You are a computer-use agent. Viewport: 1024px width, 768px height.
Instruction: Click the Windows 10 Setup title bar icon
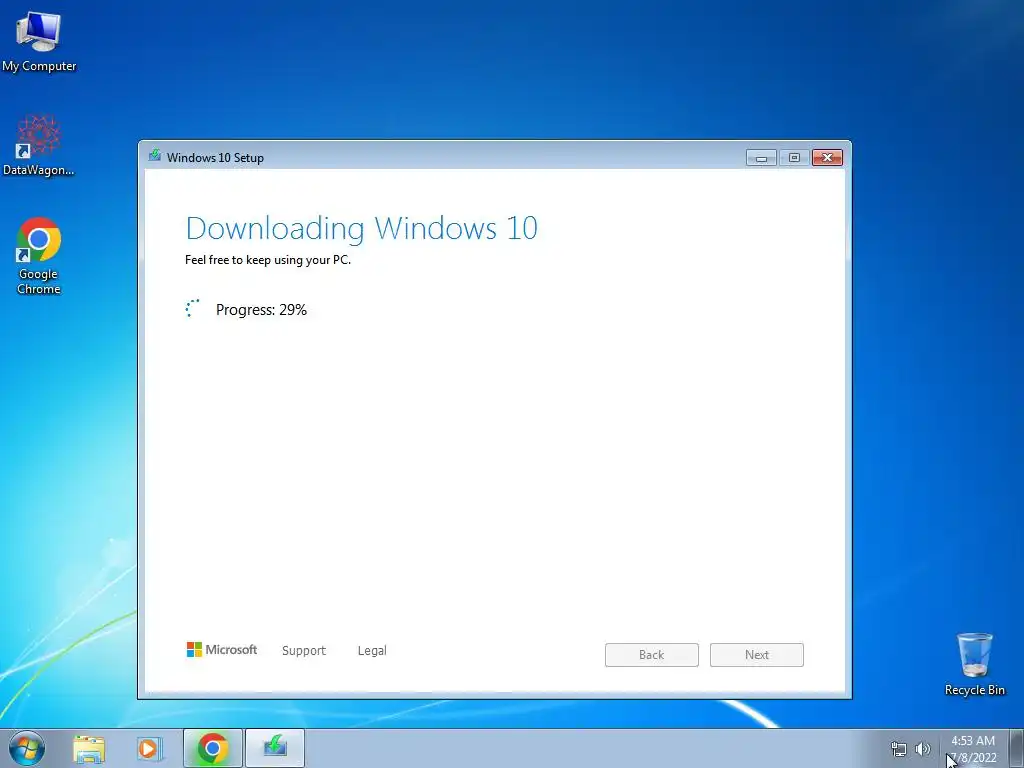coord(155,156)
